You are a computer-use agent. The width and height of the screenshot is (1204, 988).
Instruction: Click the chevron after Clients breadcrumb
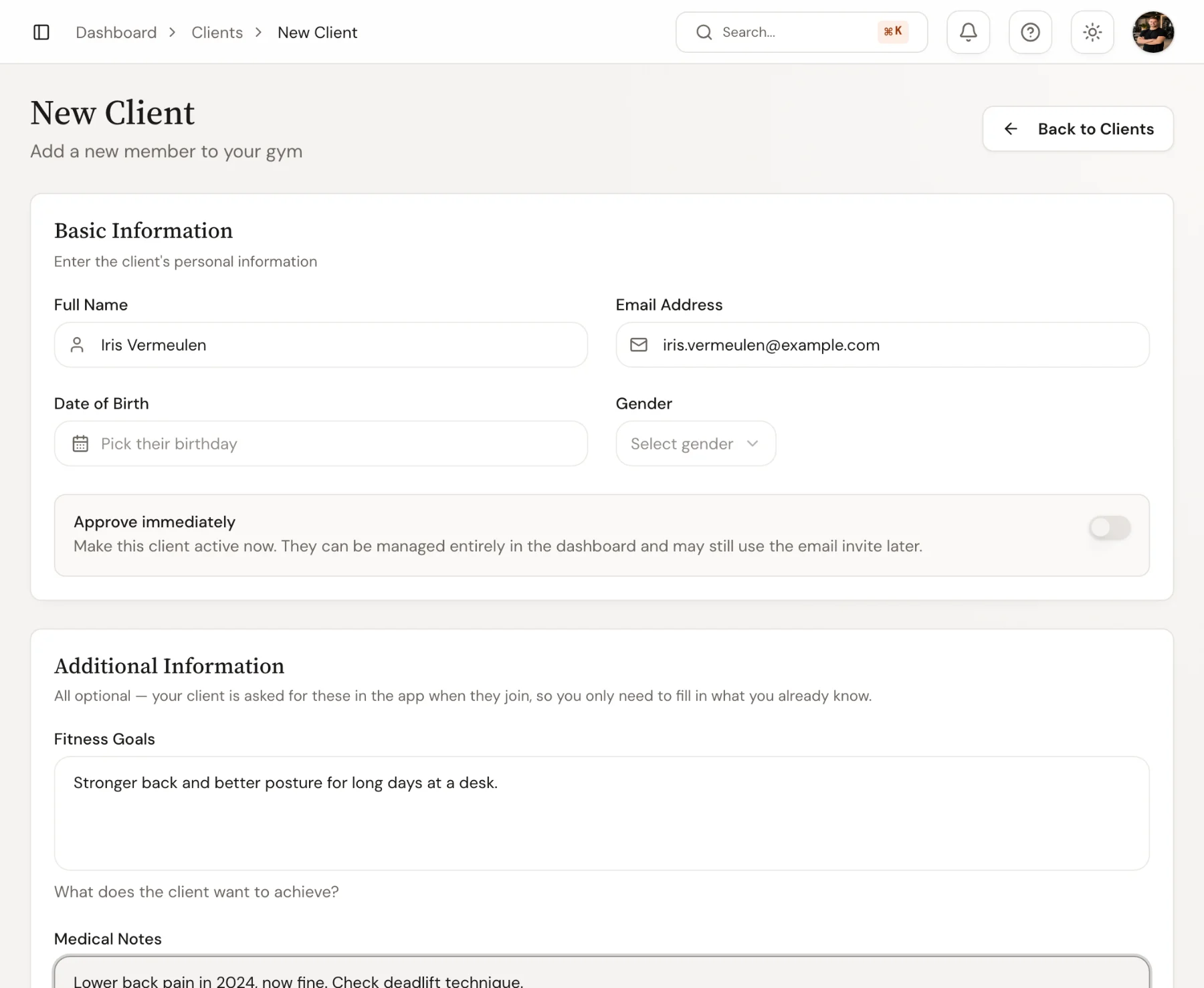258,32
